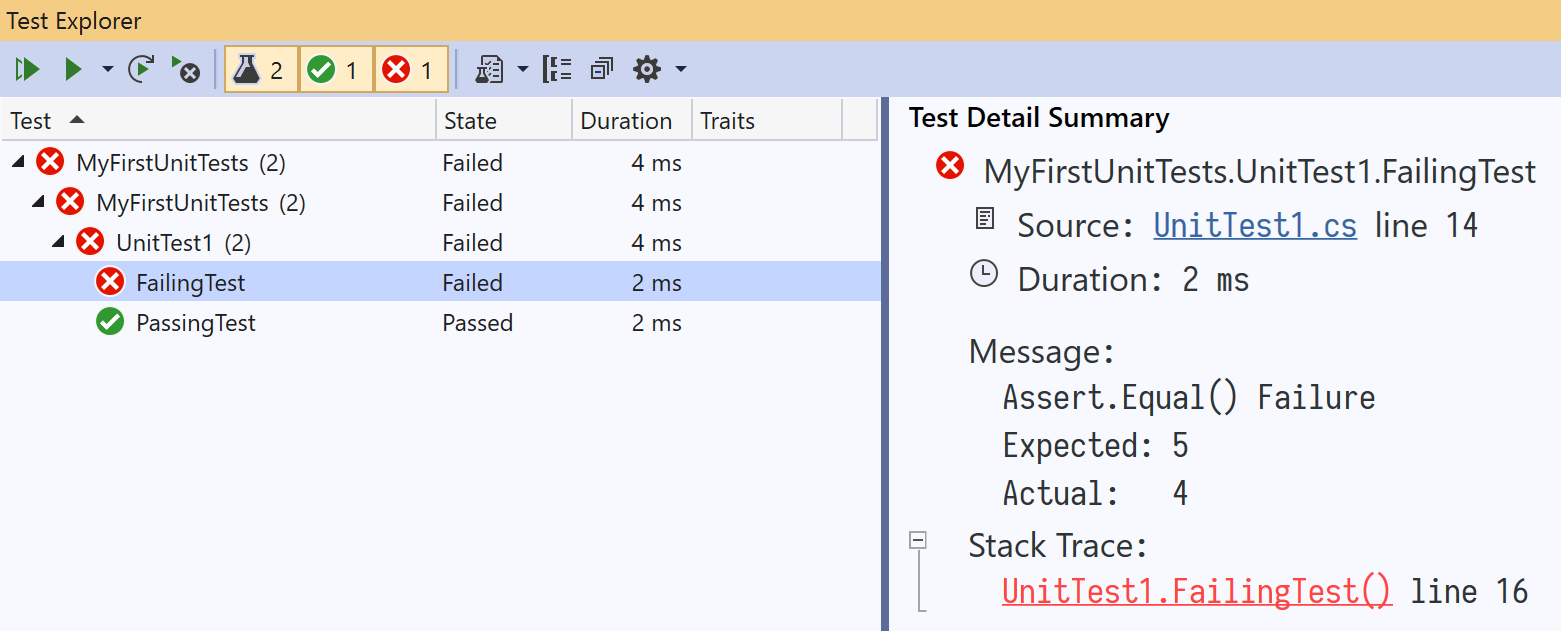Image resolution: width=1561 pixels, height=631 pixels.
Task: Collapse the nested MyFirstUnitTests namespace node
Action: (x=39, y=202)
